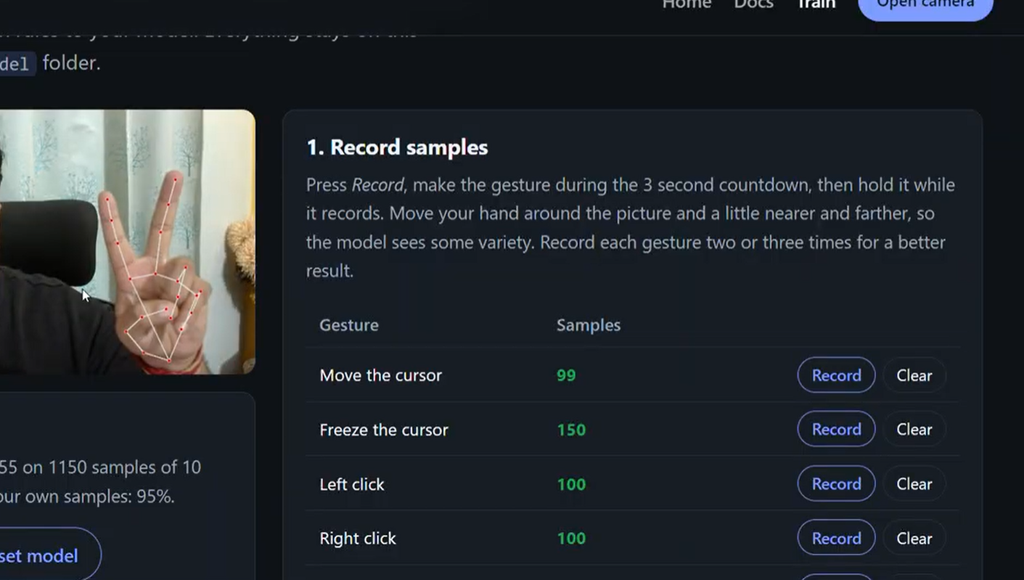Open the Home navigation link
The image size is (1024, 580).
(x=686, y=5)
